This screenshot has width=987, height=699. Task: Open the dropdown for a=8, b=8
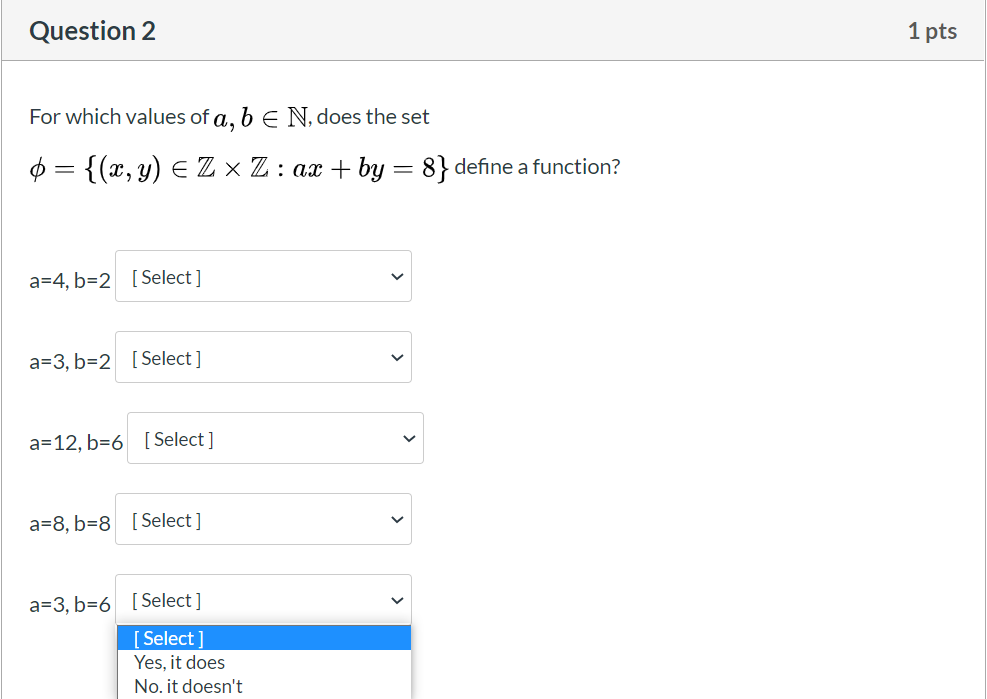point(263,519)
